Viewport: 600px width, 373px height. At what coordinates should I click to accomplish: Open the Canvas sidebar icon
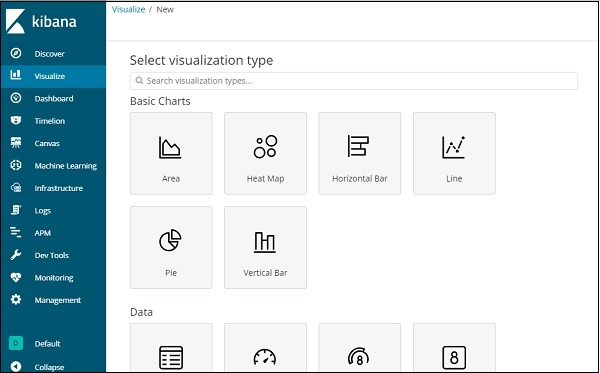click(16, 143)
